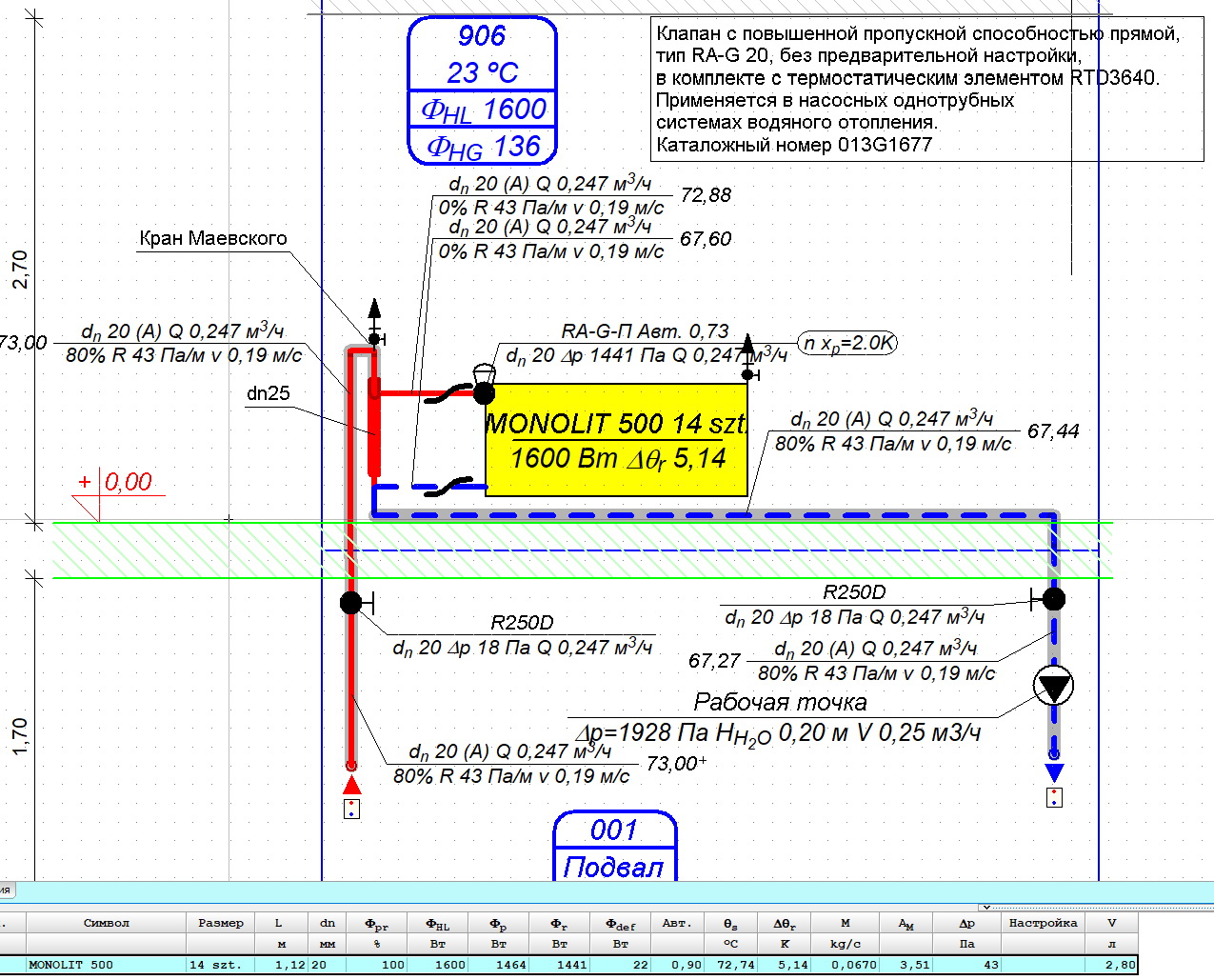Select the R250D valve on red supply riser
Screen dimensions: 1214x980
coord(353,602)
